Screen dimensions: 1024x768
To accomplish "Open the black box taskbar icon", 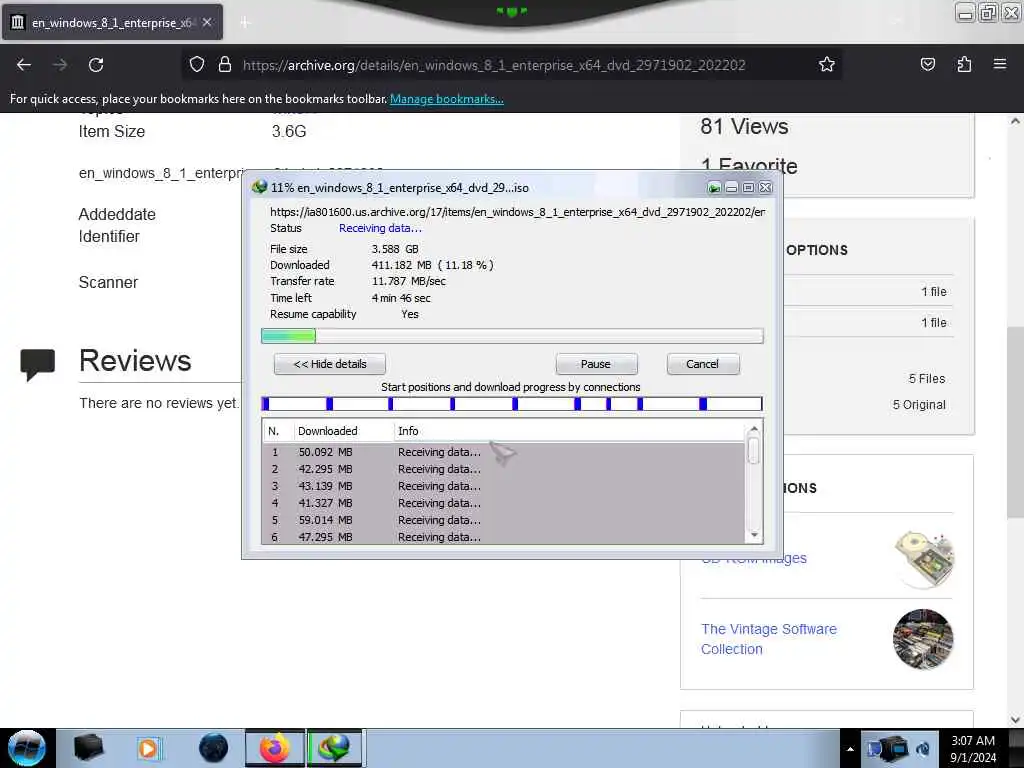I will pyautogui.click(x=88, y=748).
